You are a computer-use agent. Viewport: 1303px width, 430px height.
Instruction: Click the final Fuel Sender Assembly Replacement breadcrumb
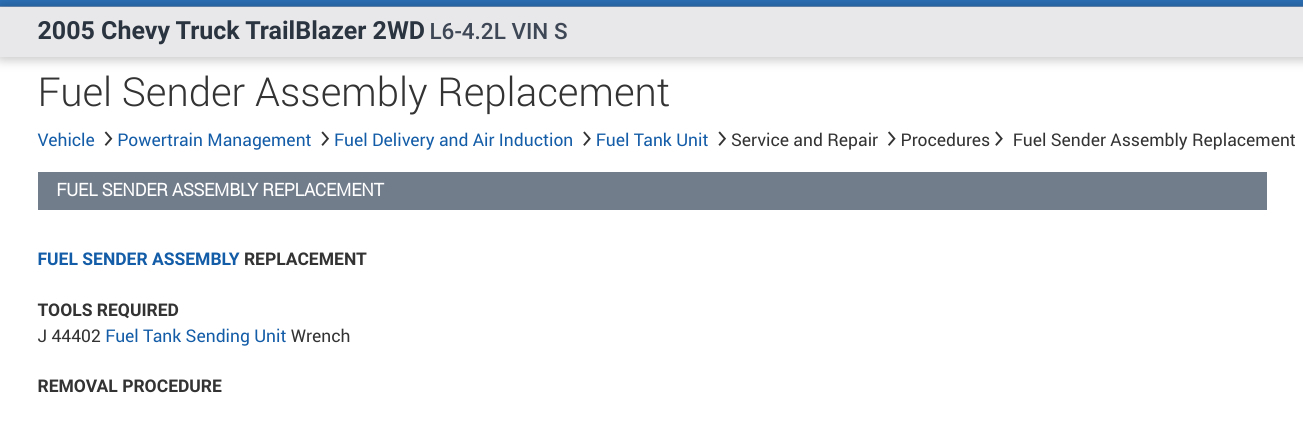pos(1154,140)
